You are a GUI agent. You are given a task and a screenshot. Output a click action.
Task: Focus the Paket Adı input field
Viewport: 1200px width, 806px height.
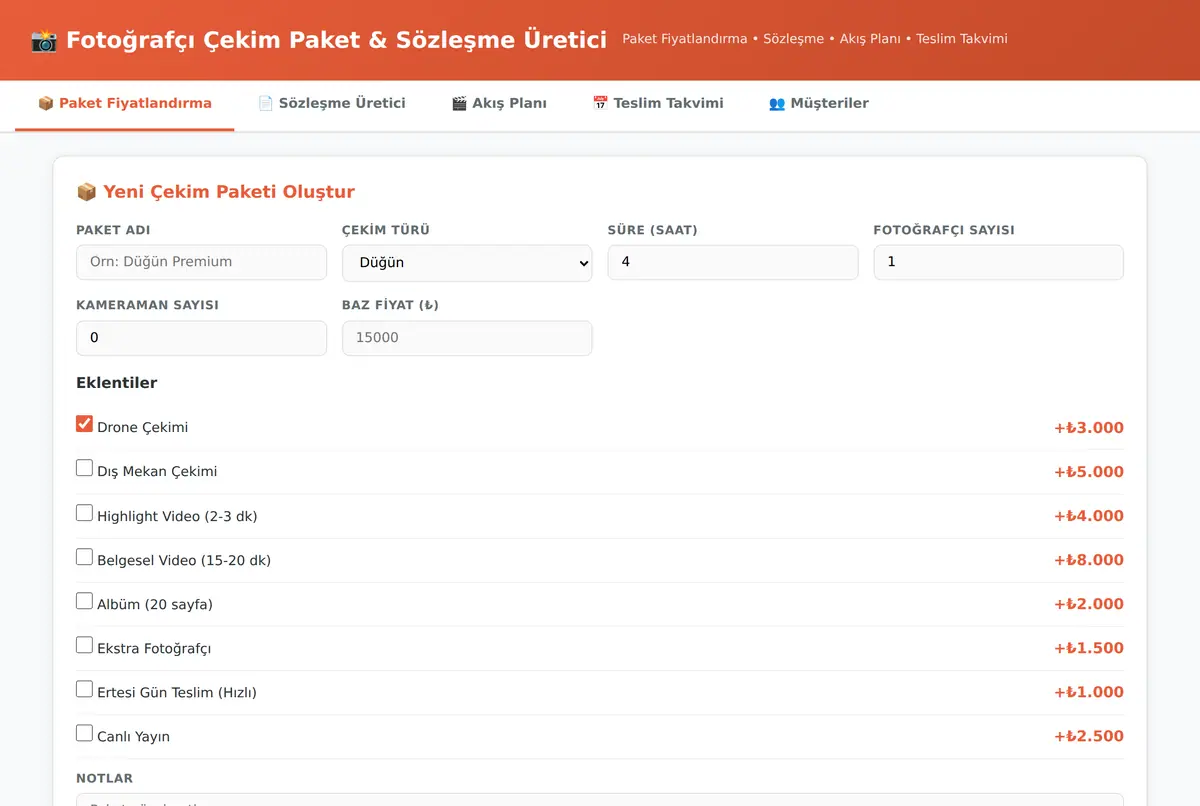pos(201,262)
